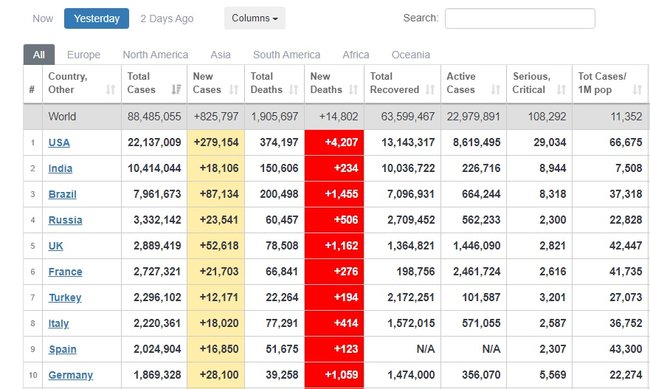Open the India country link
The height and width of the screenshot is (389, 650).
[60, 168]
